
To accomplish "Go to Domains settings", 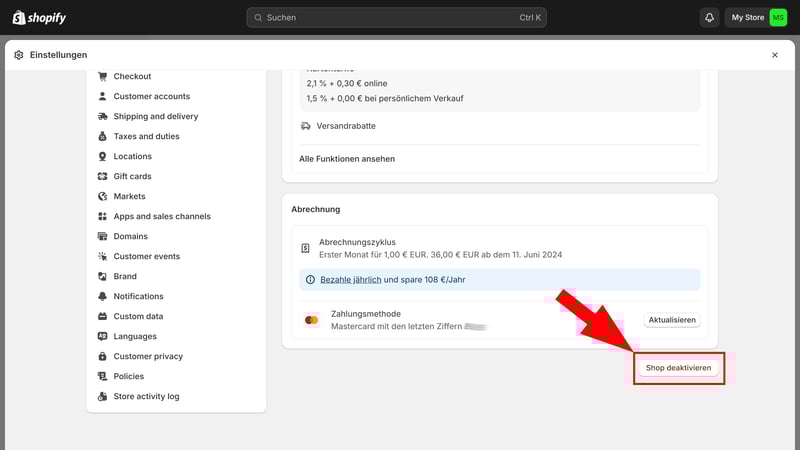I will [130, 236].
